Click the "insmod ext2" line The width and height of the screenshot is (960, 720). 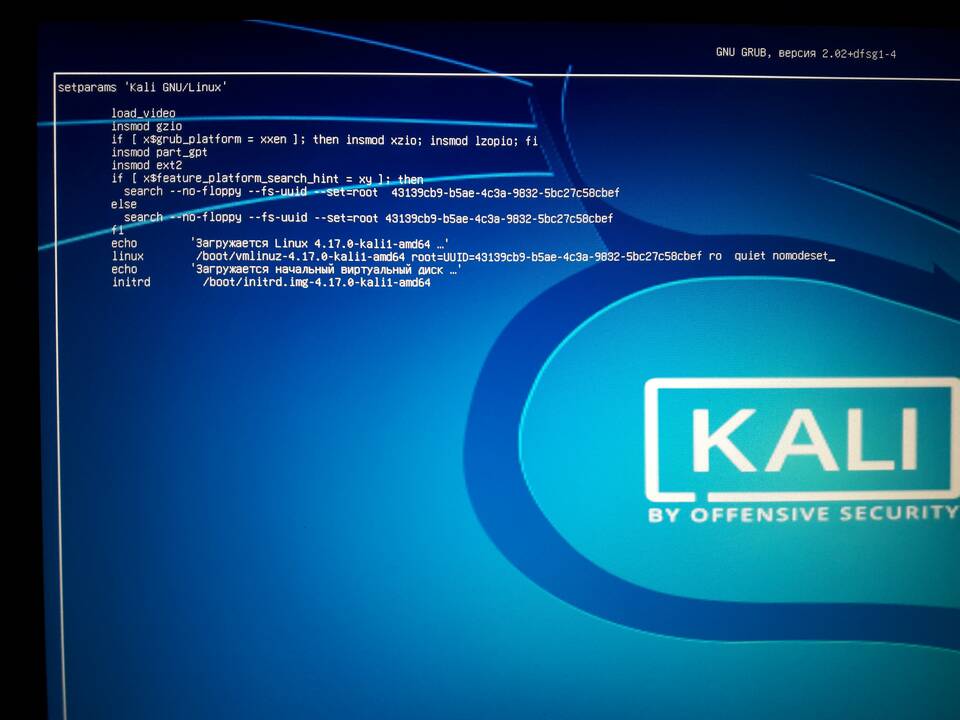pyautogui.click(x=147, y=165)
